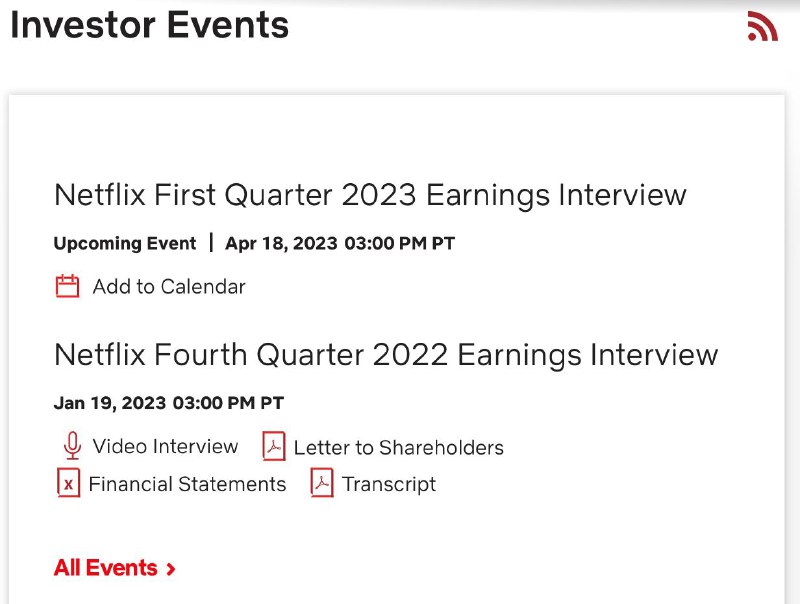Click the red RSS symbol at top right

(763, 25)
